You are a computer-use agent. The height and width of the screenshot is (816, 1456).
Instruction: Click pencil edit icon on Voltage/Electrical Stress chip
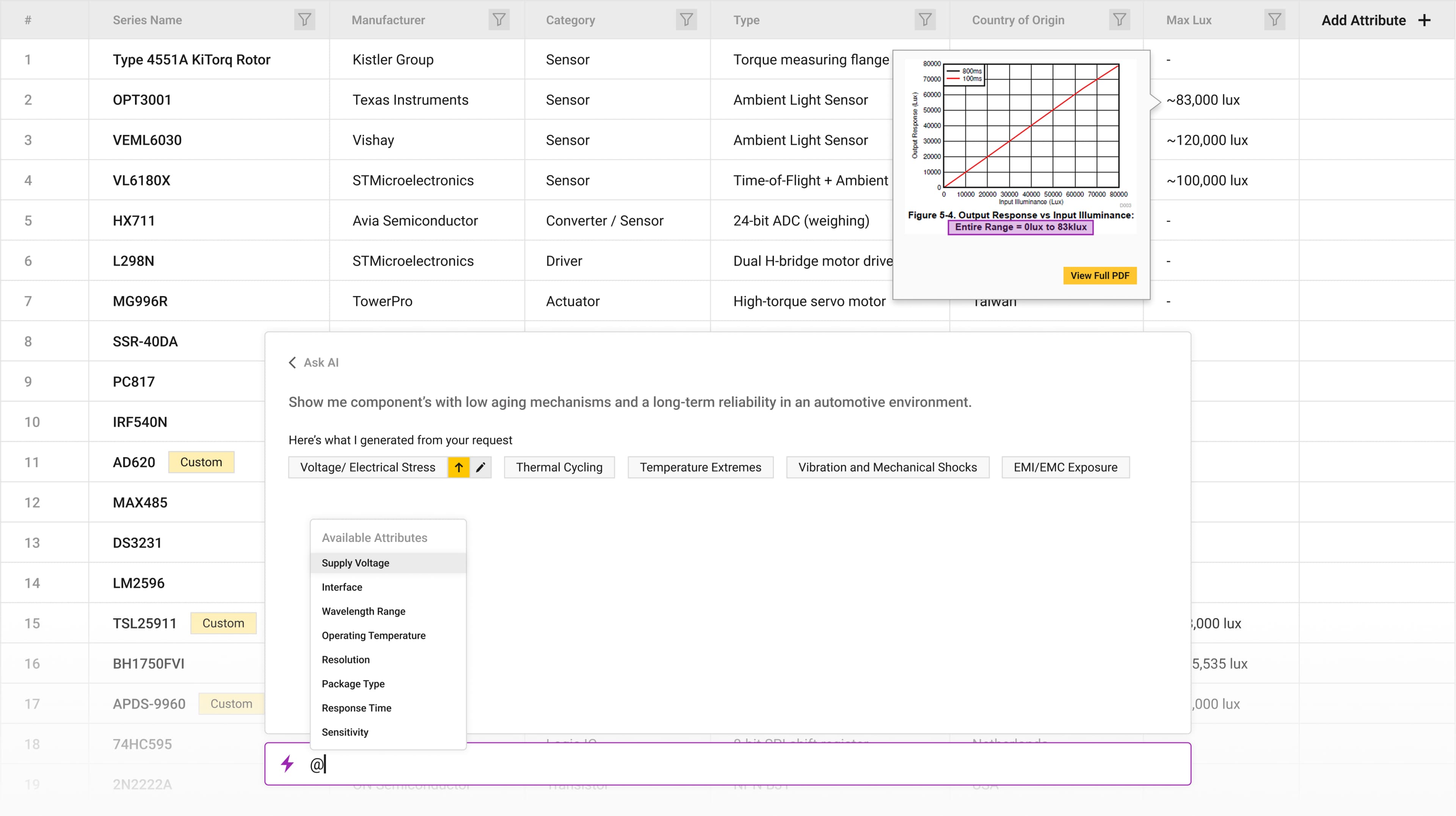(480, 467)
